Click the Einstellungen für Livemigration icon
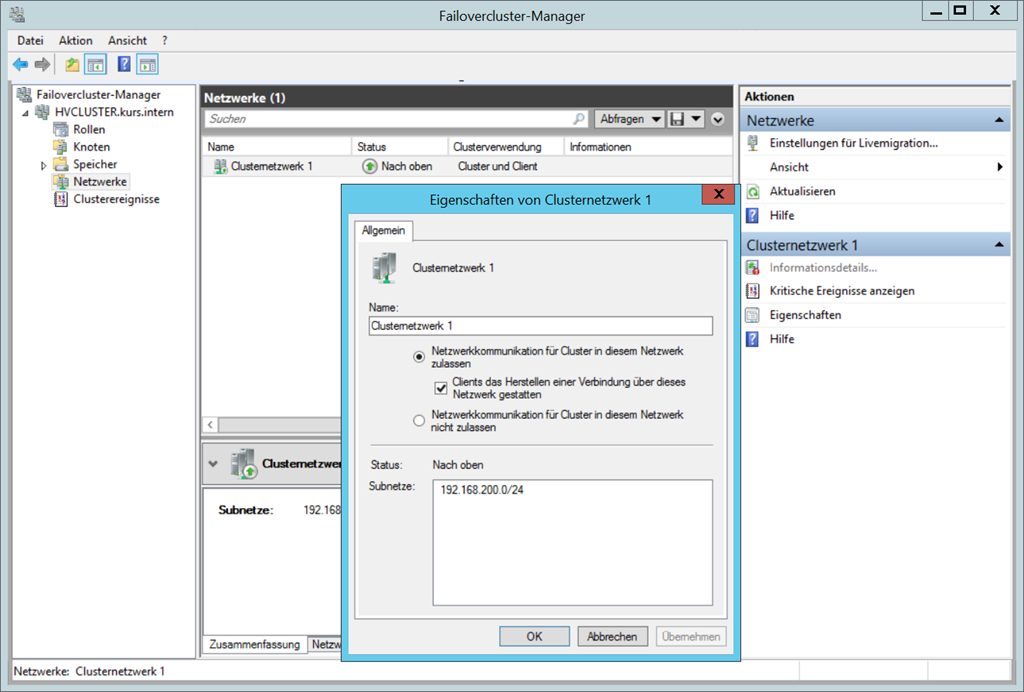The image size is (1024, 692). point(753,143)
